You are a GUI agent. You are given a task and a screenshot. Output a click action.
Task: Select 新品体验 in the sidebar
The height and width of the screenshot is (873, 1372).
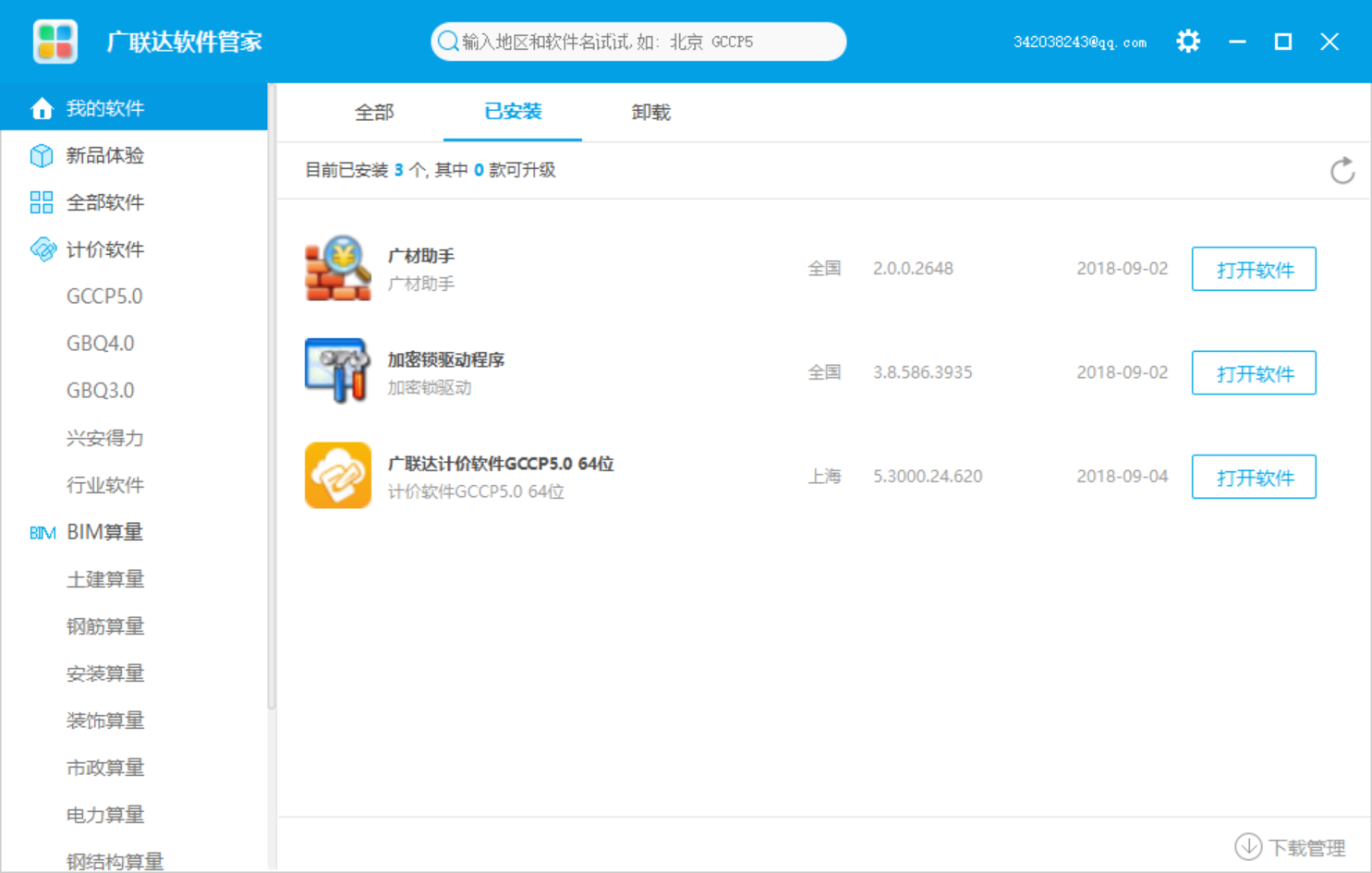pyautogui.click(x=134, y=155)
